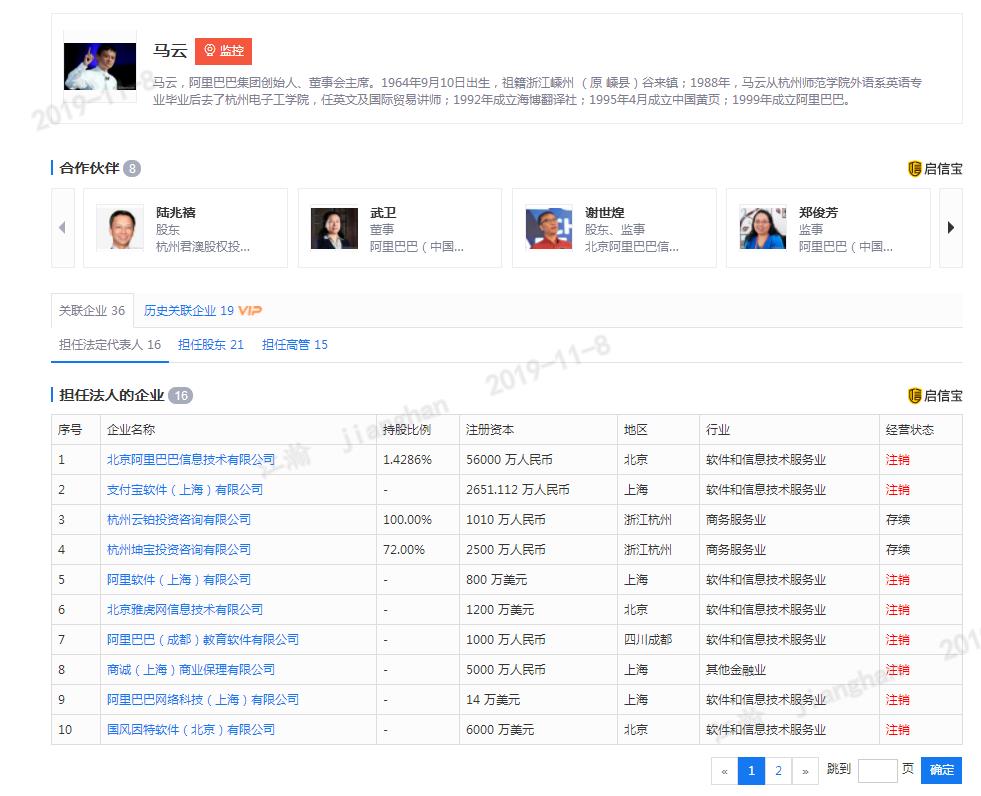Click the 启信宝 logo beside 担任法人的企业
Viewport: 981px width, 796px height.
[934, 396]
